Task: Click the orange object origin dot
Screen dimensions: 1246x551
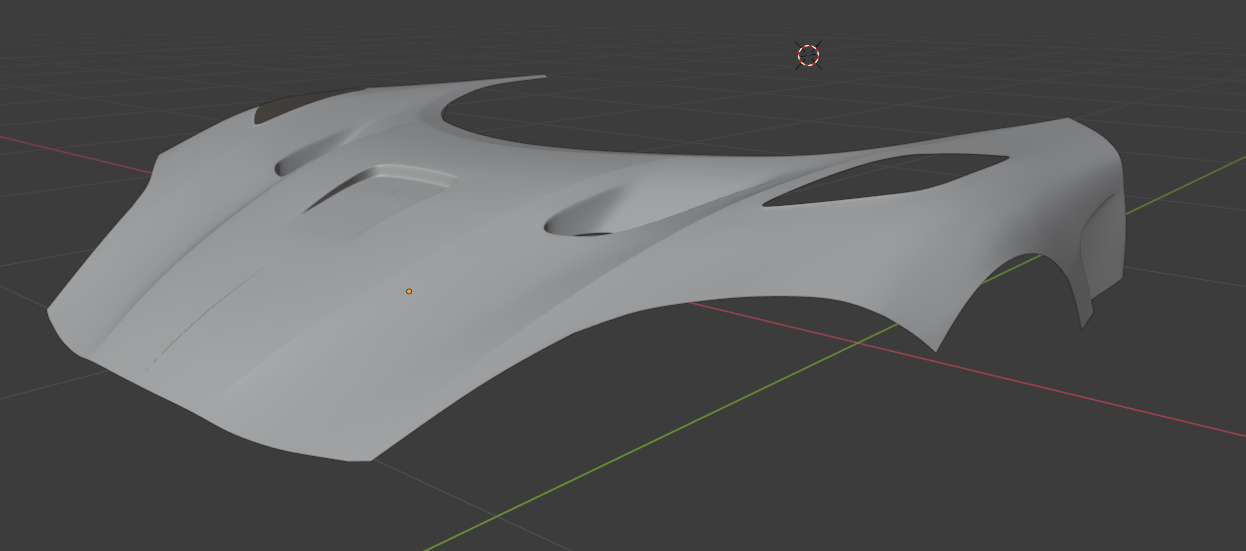Action: [x=409, y=291]
